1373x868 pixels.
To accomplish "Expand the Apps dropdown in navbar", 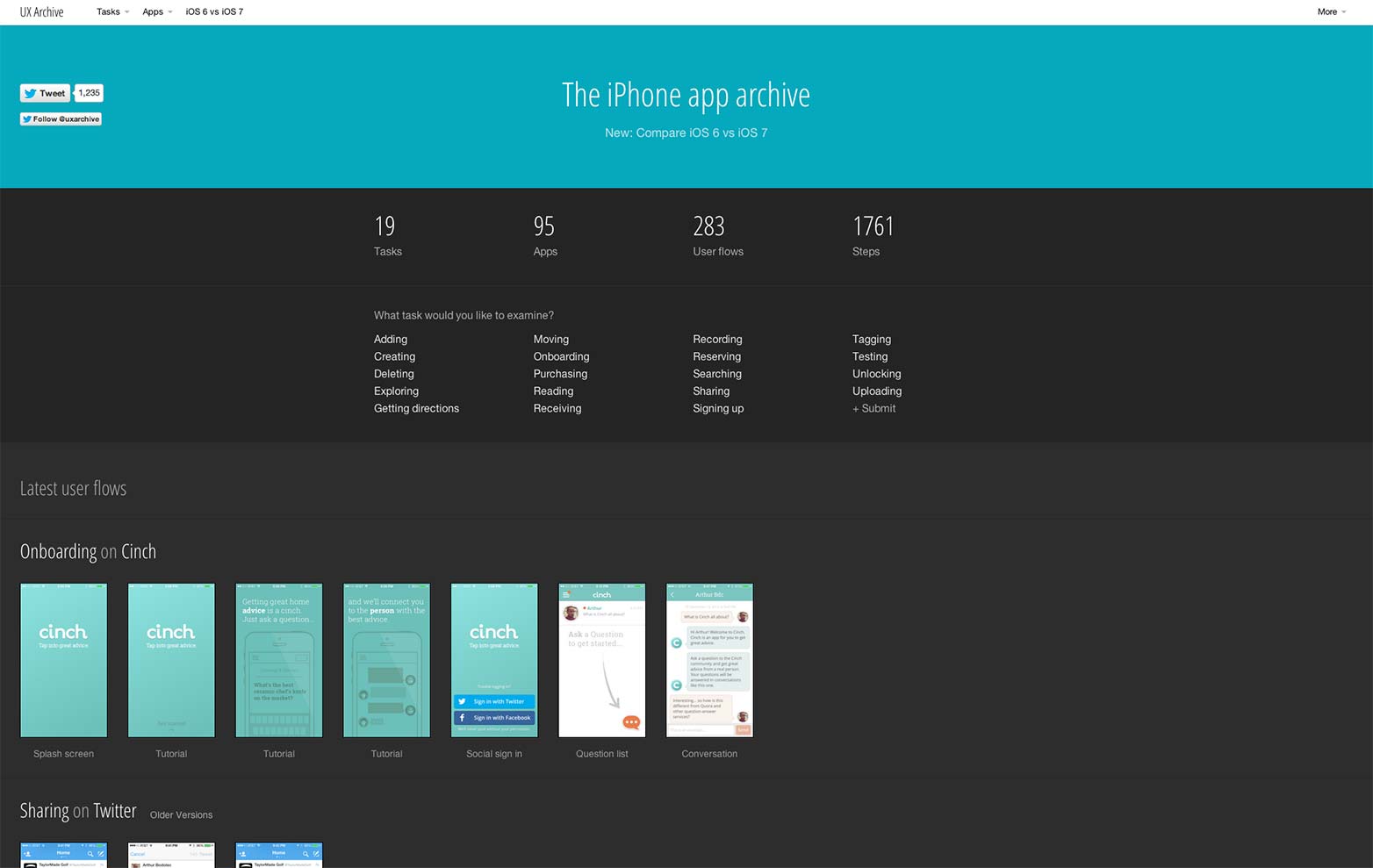I will (x=157, y=11).
